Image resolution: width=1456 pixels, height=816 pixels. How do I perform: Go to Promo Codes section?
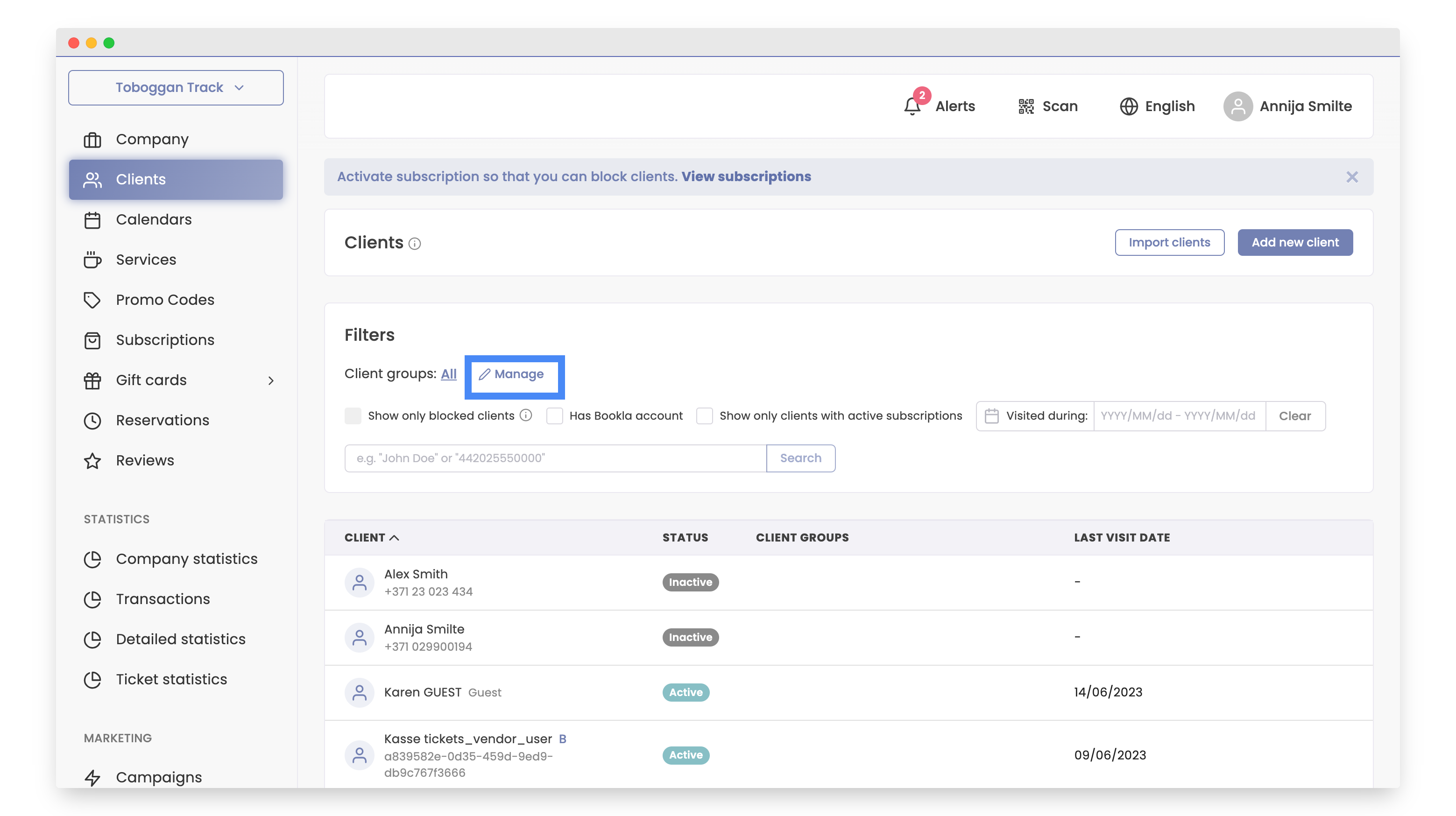[x=164, y=300]
